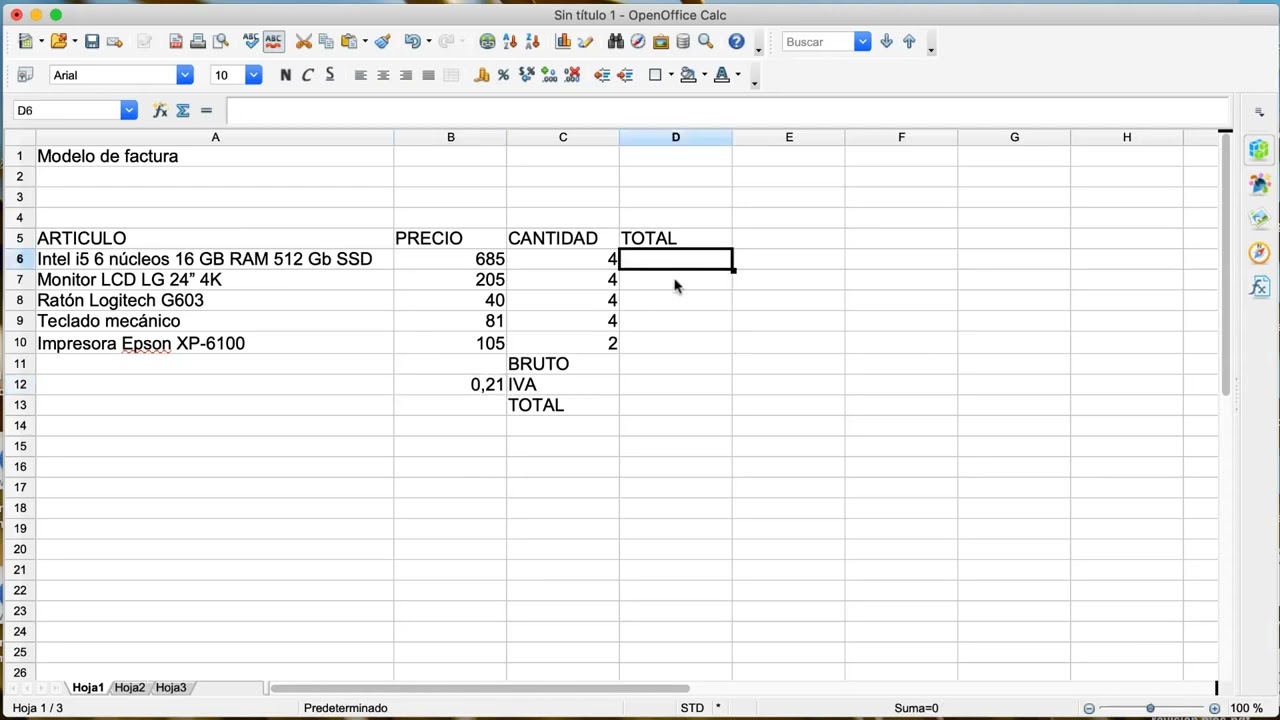Sort descending Z to A
The width and height of the screenshot is (1280, 720).
pos(532,42)
